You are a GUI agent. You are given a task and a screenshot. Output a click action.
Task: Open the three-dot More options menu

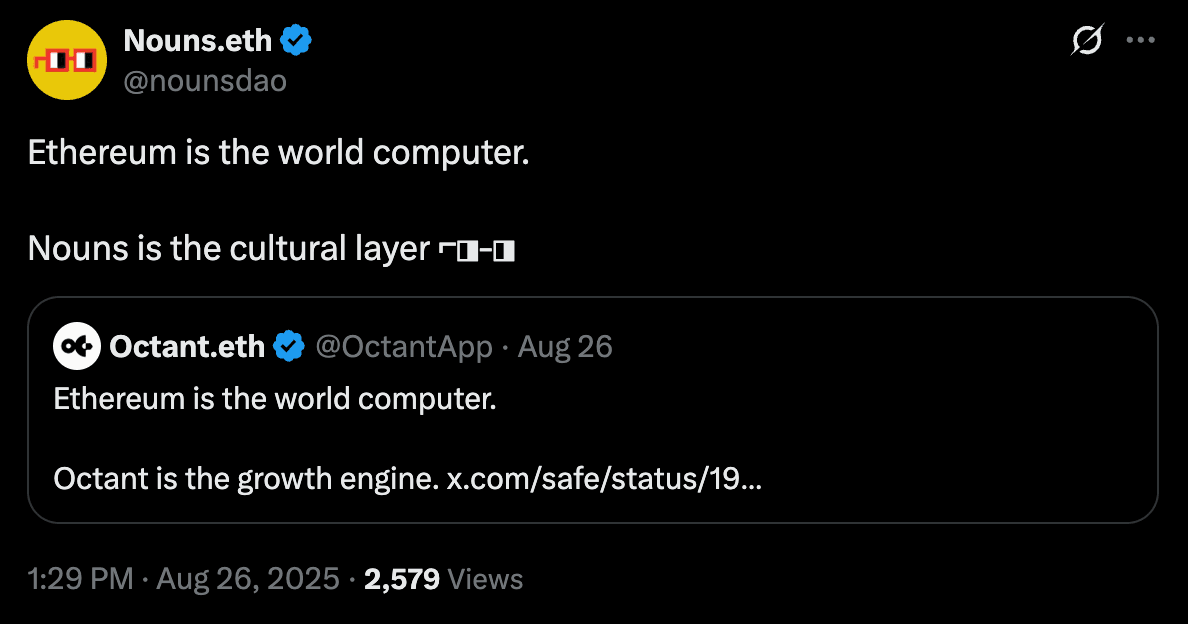[x=1141, y=41]
